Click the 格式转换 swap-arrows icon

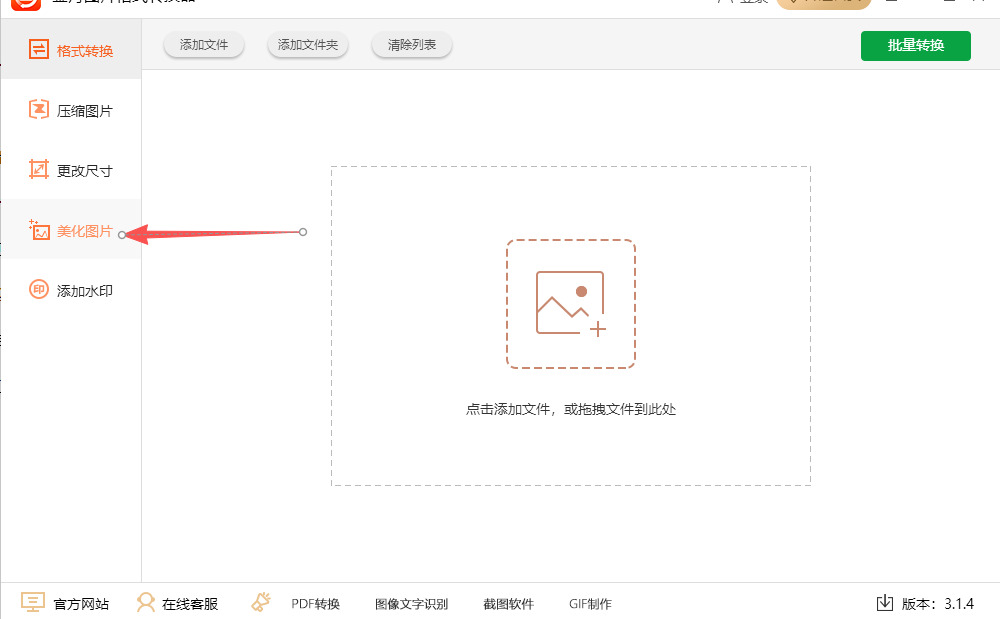coord(39,49)
